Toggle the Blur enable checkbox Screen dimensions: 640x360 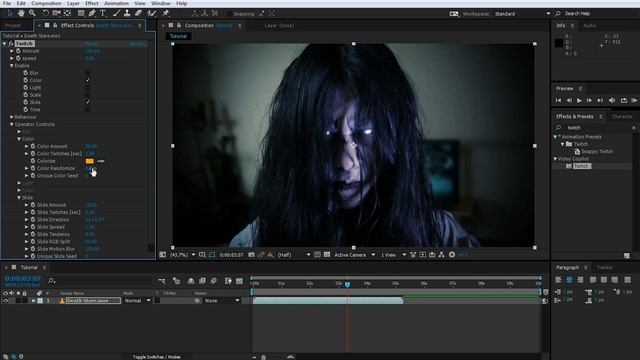click(87, 73)
